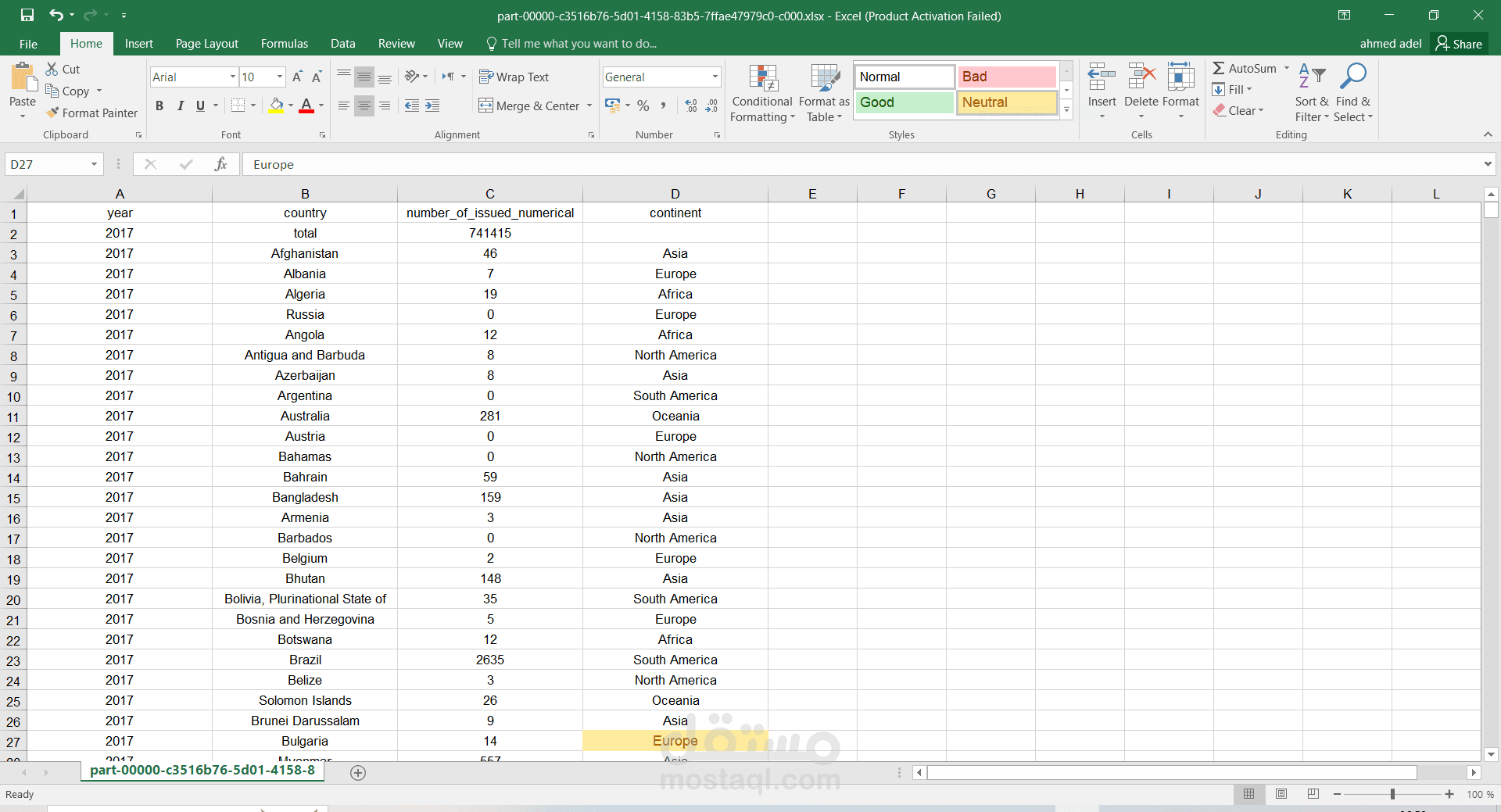Expand the AutoSum dropdown arrow

[x=1286, y=68]
